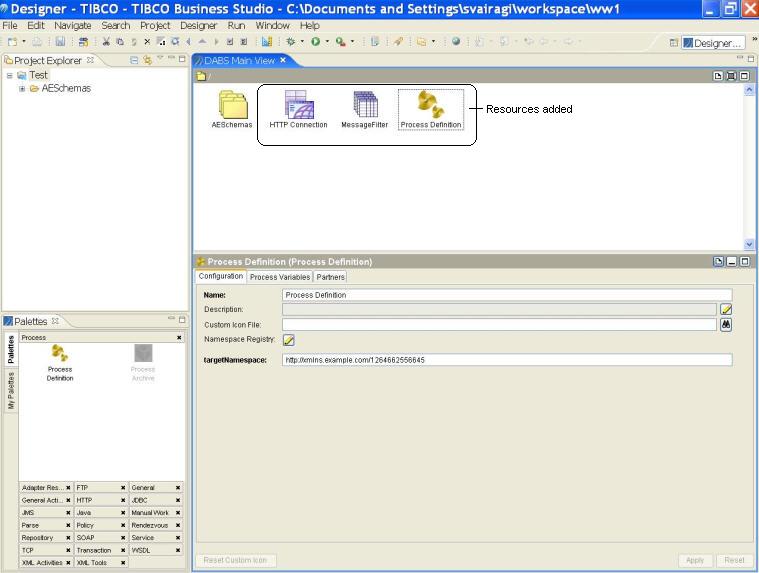759x573 pixels.
Task: Click the targetNamespace input field
Action: pos(507,360)
